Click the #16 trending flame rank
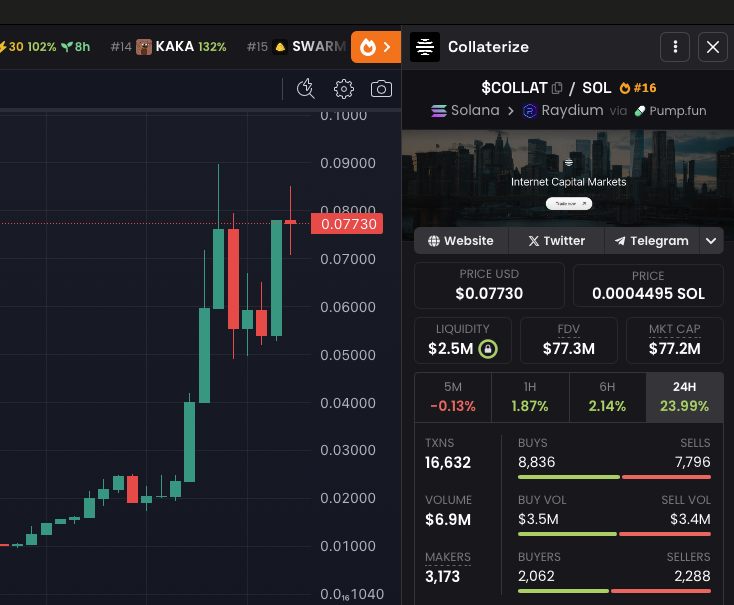 (x=638, y=88)
